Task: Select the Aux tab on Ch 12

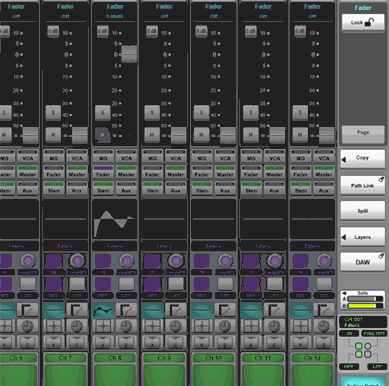Action: point(324,188)
